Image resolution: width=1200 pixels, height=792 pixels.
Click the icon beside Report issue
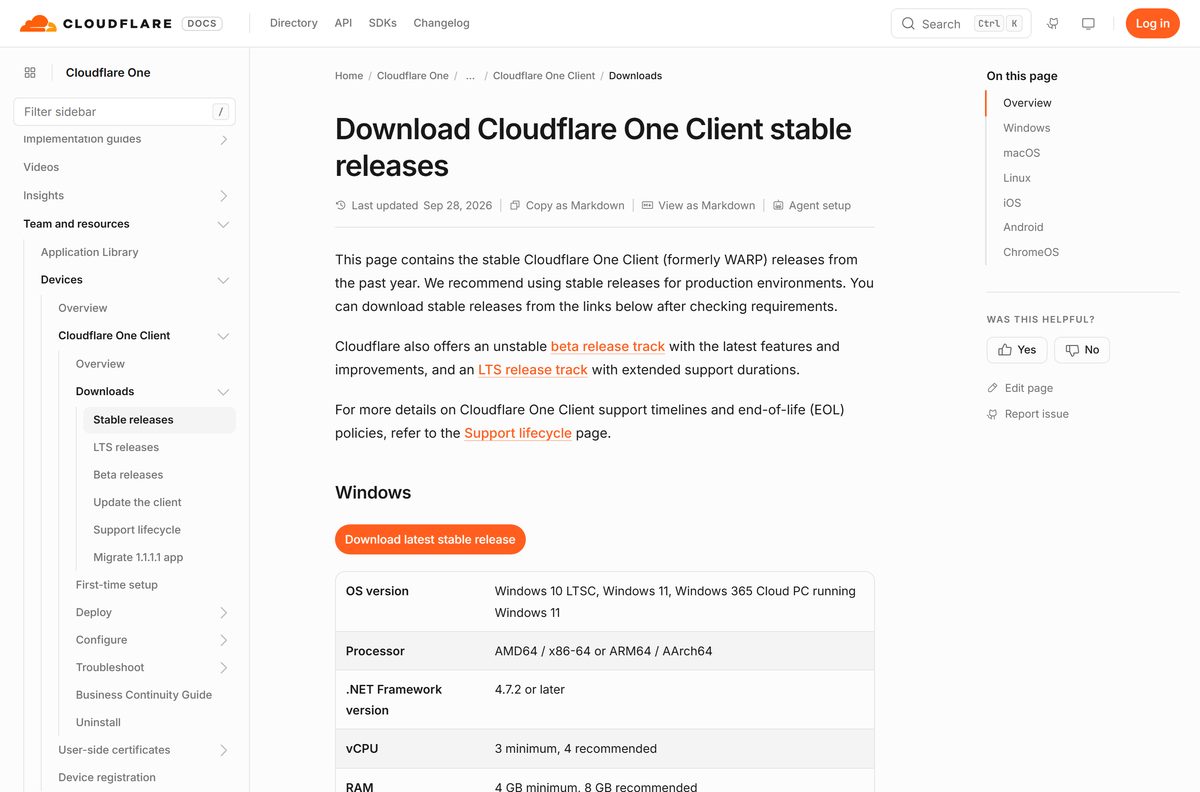click(992, 414)
